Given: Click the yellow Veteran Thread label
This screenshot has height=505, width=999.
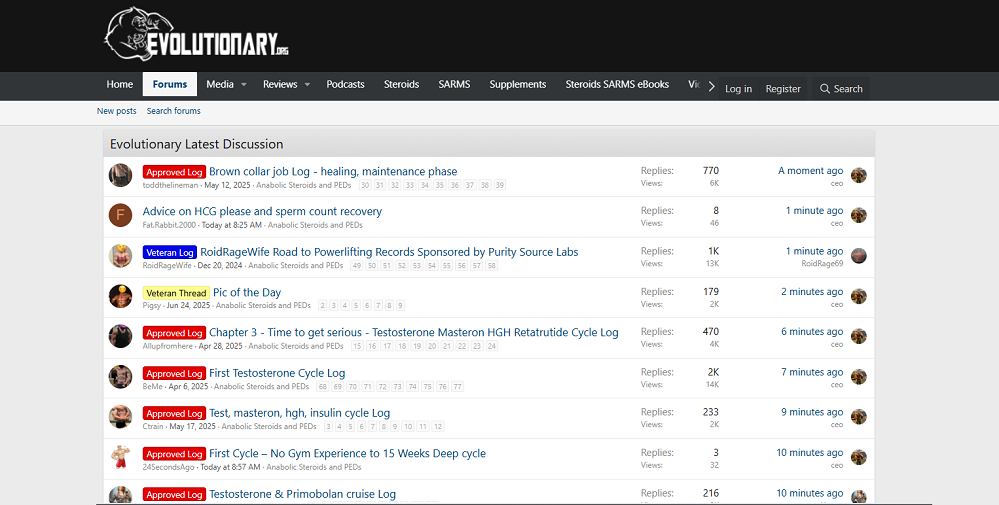Looking at the screenshot, I should 176,293.
